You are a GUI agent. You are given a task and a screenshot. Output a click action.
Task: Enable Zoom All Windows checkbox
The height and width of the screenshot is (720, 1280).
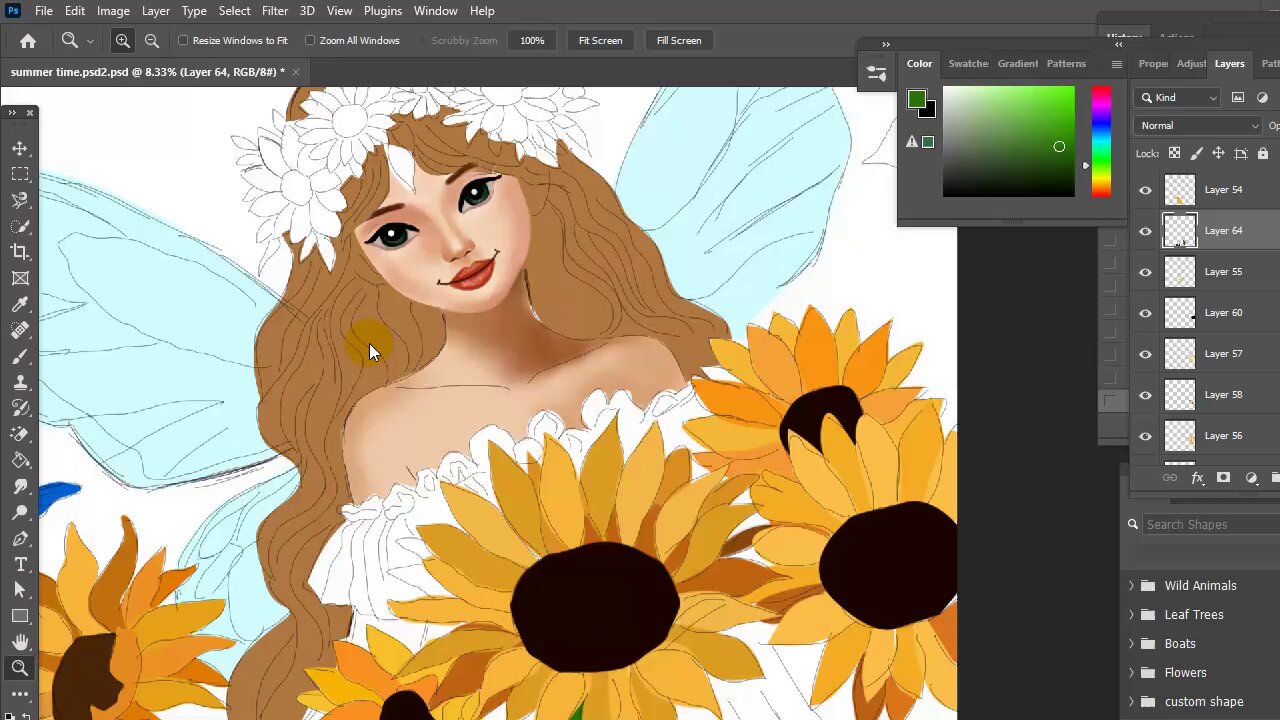(310, 41)
